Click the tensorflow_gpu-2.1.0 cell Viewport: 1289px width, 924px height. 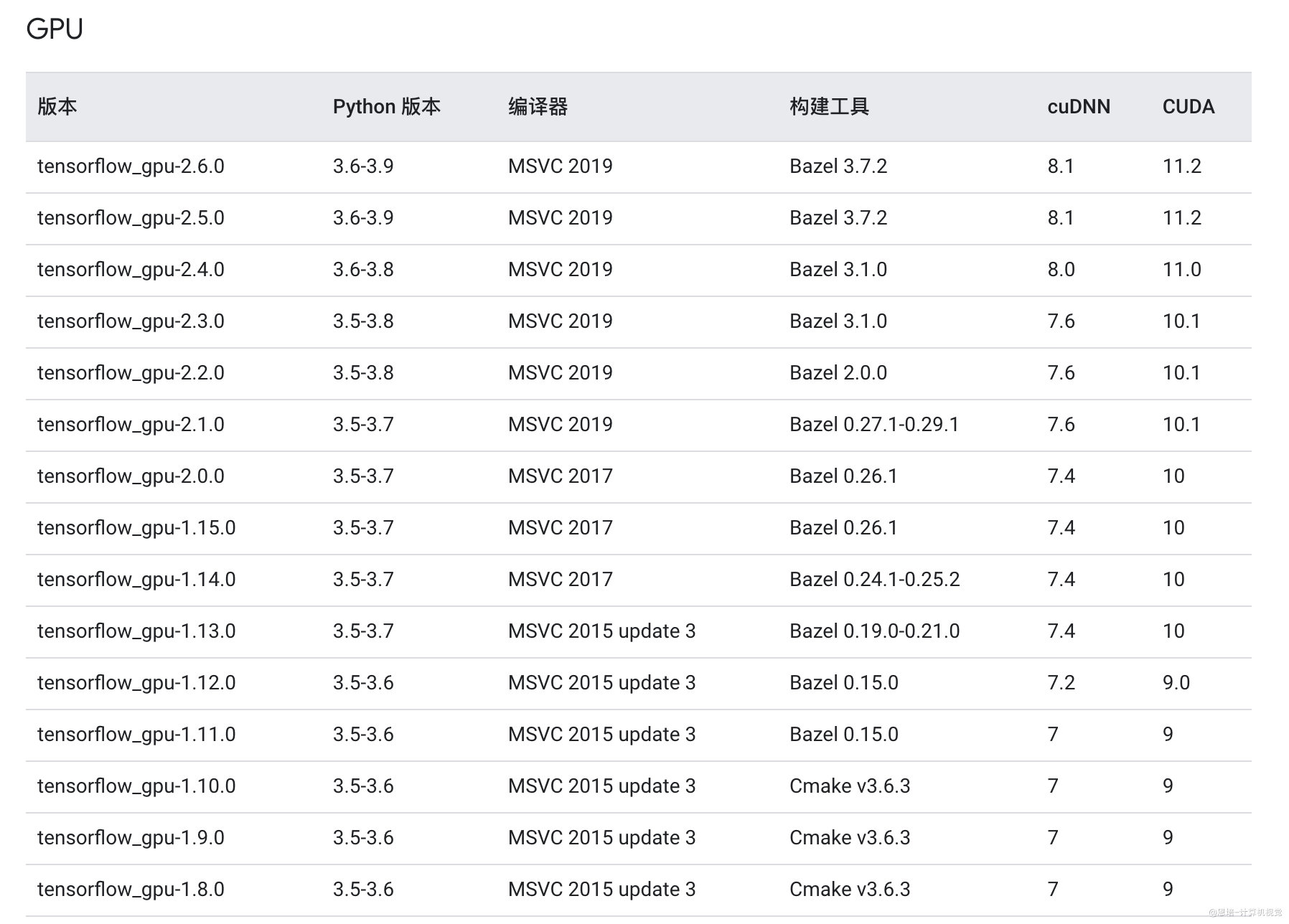(x=131, y=425)
